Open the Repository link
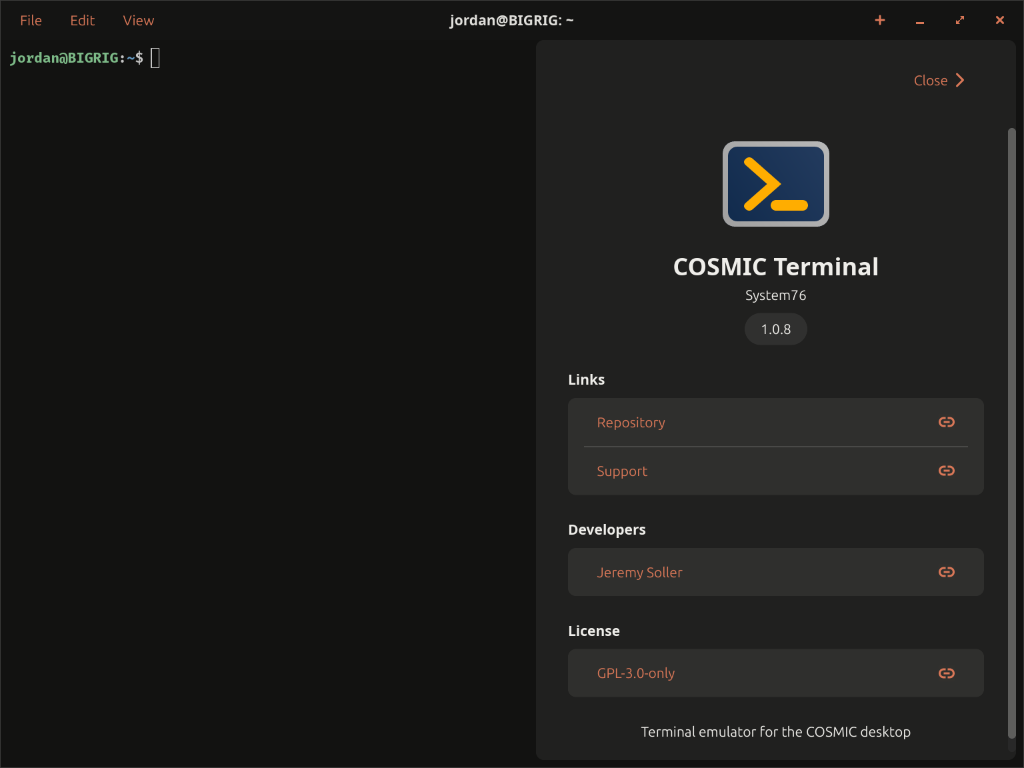The width and height of the screenshot is (1024, 768). coord(776,423)
